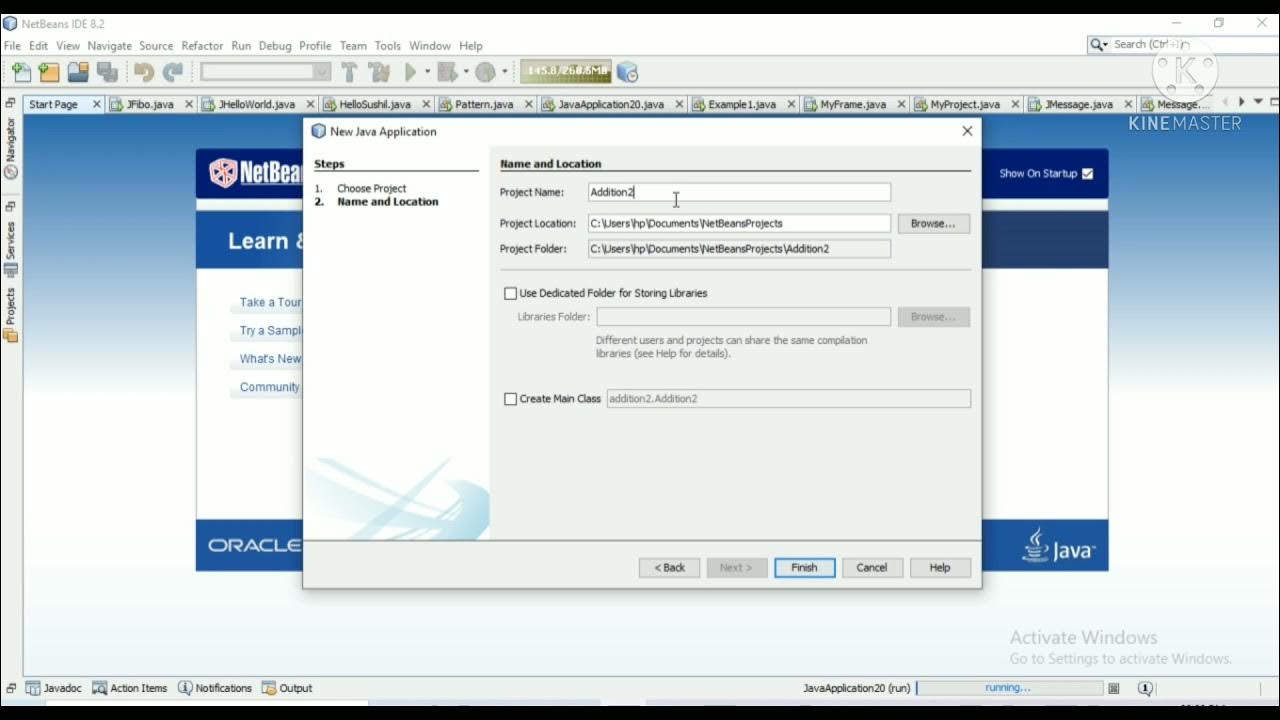Click the Undo toolbar icon
Screen dimensions: 1280x720
pos(144,72)
